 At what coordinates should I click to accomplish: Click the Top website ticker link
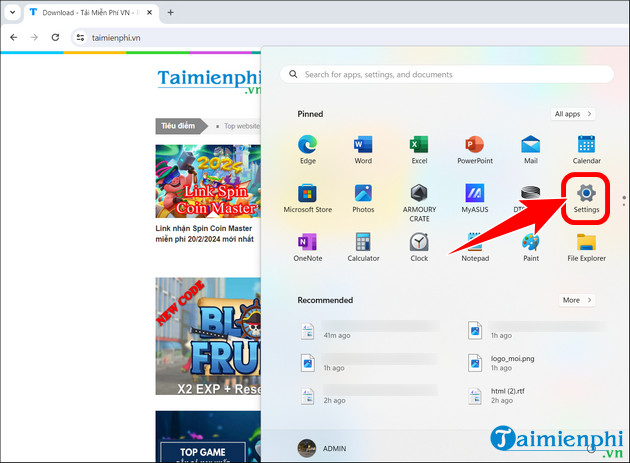click(242, 126)
